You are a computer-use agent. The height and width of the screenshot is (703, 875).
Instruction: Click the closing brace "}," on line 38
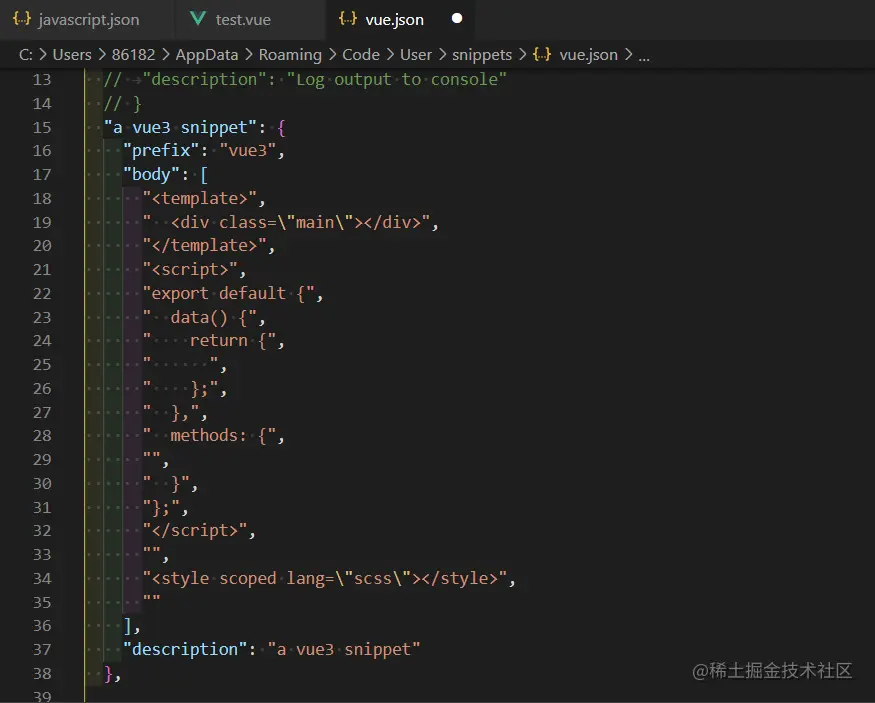[112, 674]
